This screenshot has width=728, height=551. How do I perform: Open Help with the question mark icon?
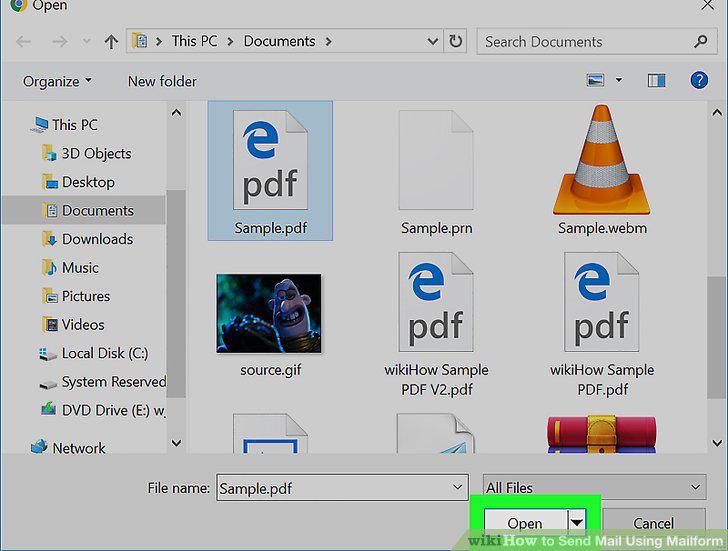(x=699, y=80)
